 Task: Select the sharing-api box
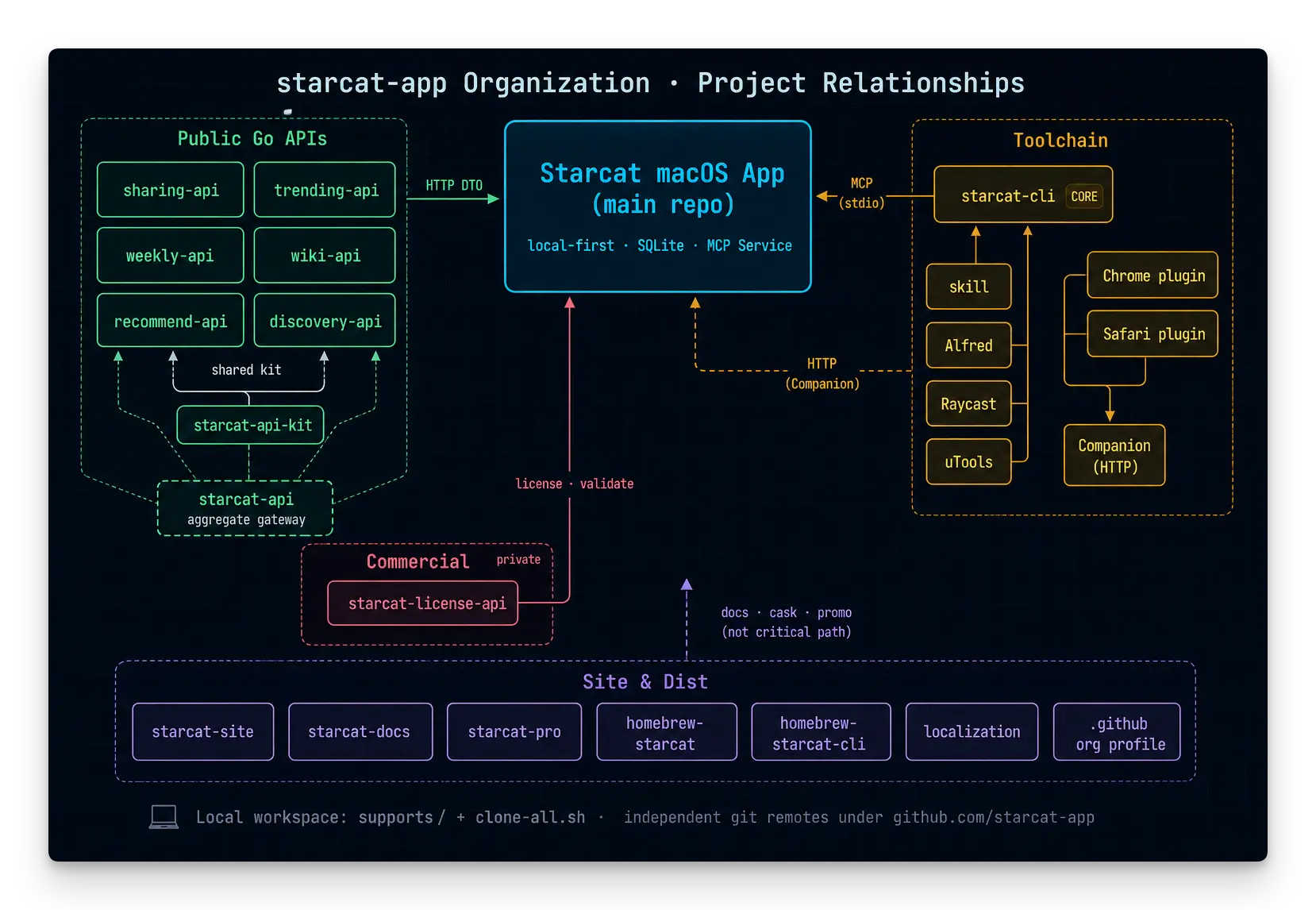pos(171,190)
